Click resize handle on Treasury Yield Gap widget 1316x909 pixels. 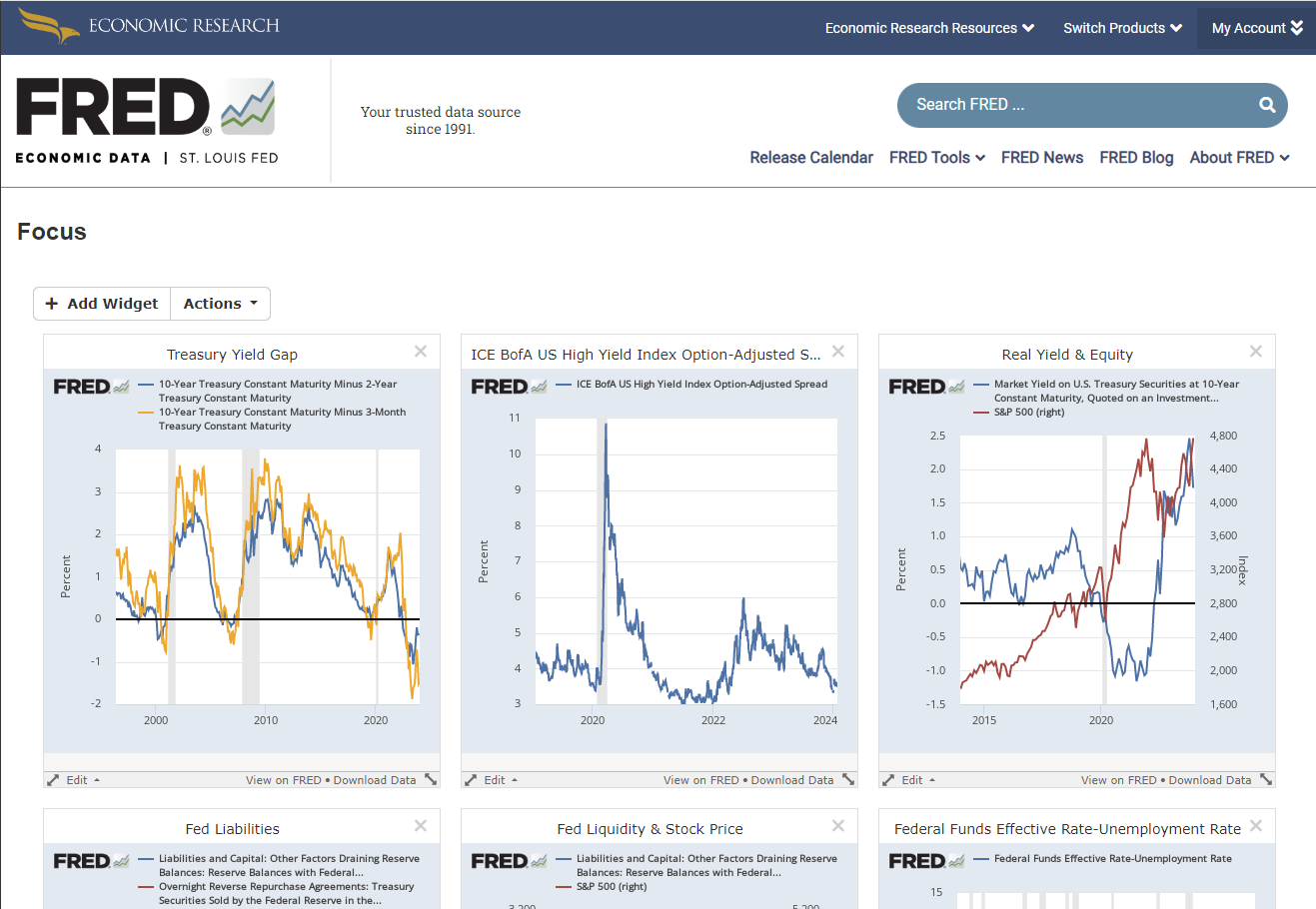coord(431,779)
